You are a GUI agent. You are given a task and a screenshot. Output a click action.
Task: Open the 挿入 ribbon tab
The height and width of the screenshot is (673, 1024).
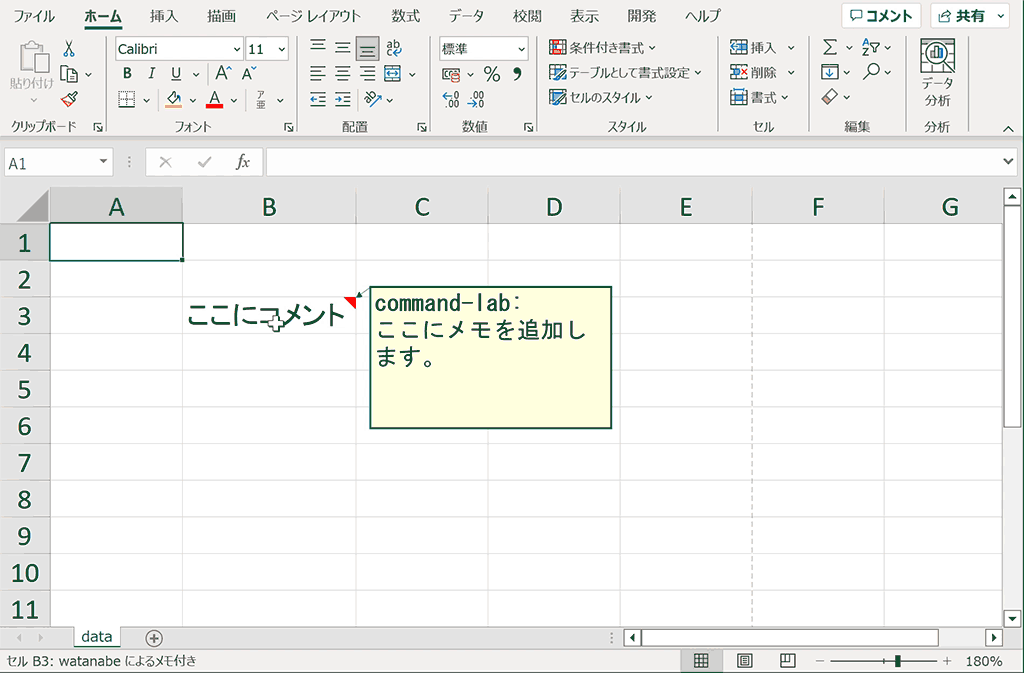tap(164, 16)
